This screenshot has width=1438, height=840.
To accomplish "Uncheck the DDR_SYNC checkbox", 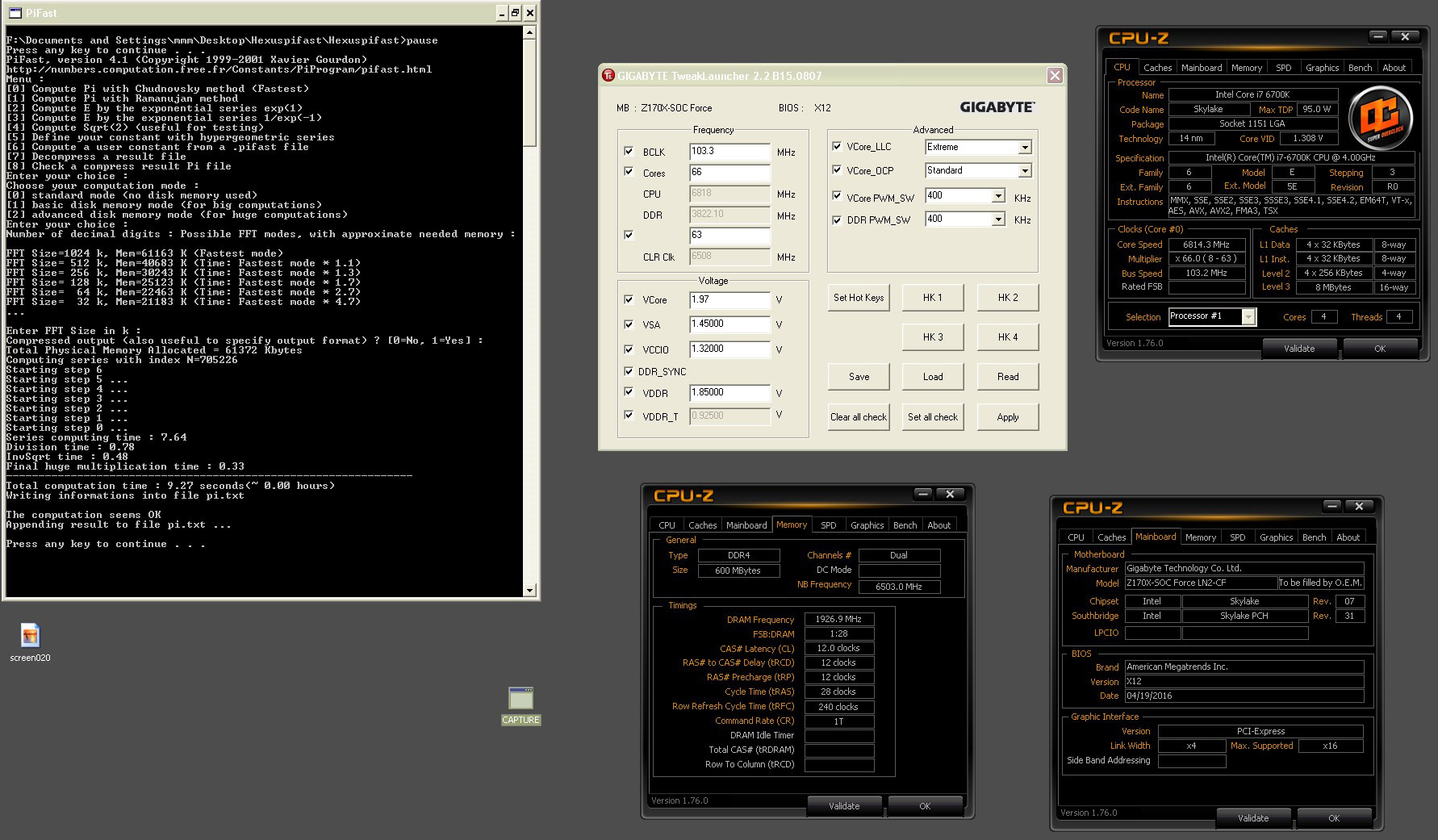I will pyautogui.click(x=629, y=372).
